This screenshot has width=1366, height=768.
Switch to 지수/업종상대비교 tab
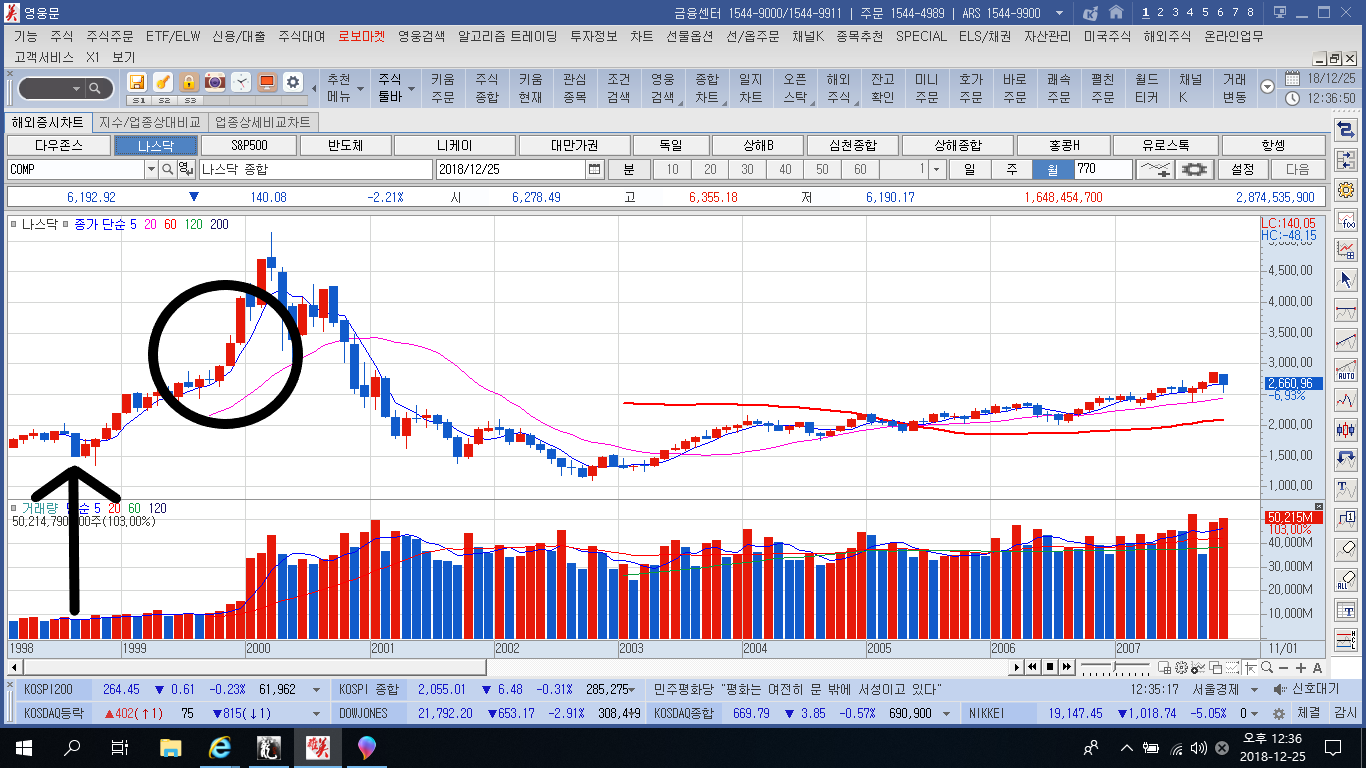(149, 122)
